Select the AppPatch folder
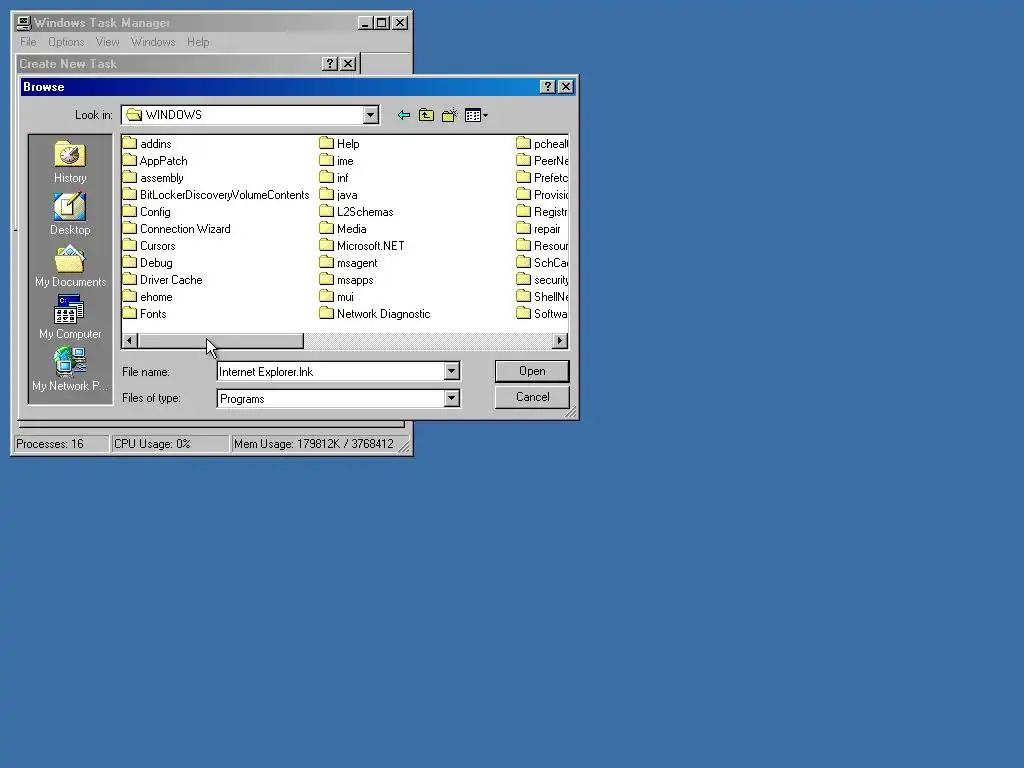The image size is (1024, 768). click(x=155, y=161)
